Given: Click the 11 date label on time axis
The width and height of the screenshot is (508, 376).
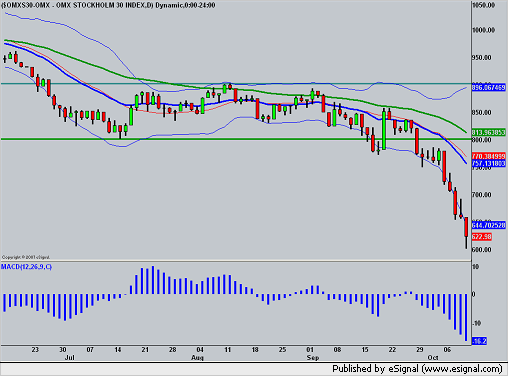Looking at the screenshot, I should pyautogui.click(x=228, y=350).
